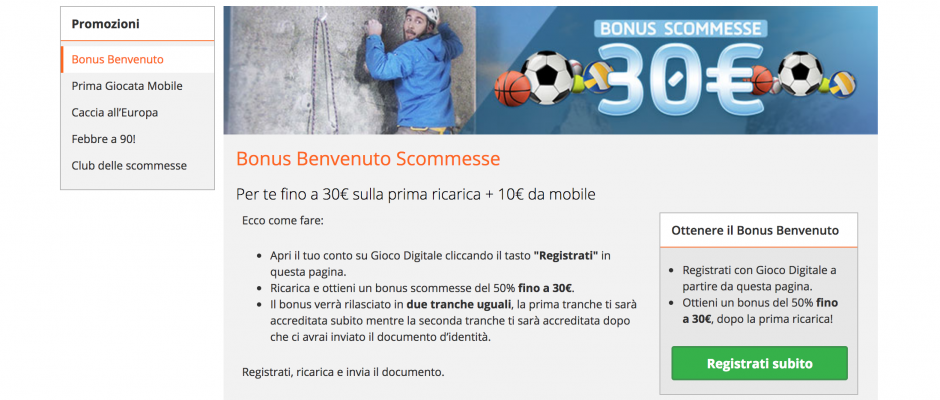The width and height of the screenshot is (940, 400).
Task: Click the right soccer ball icon
Action: click(800, 73)
